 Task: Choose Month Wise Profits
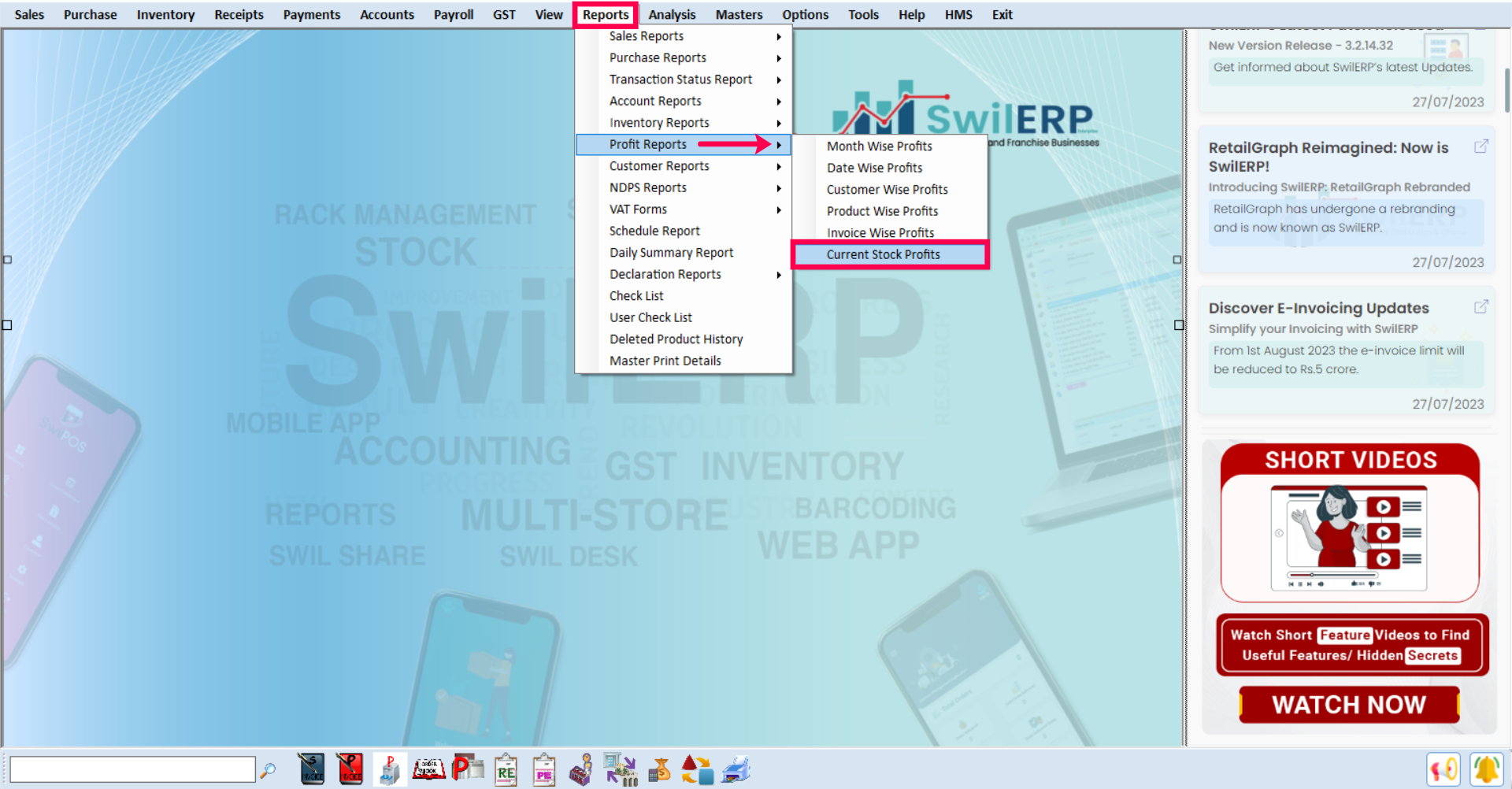click(x=879, y=146)
